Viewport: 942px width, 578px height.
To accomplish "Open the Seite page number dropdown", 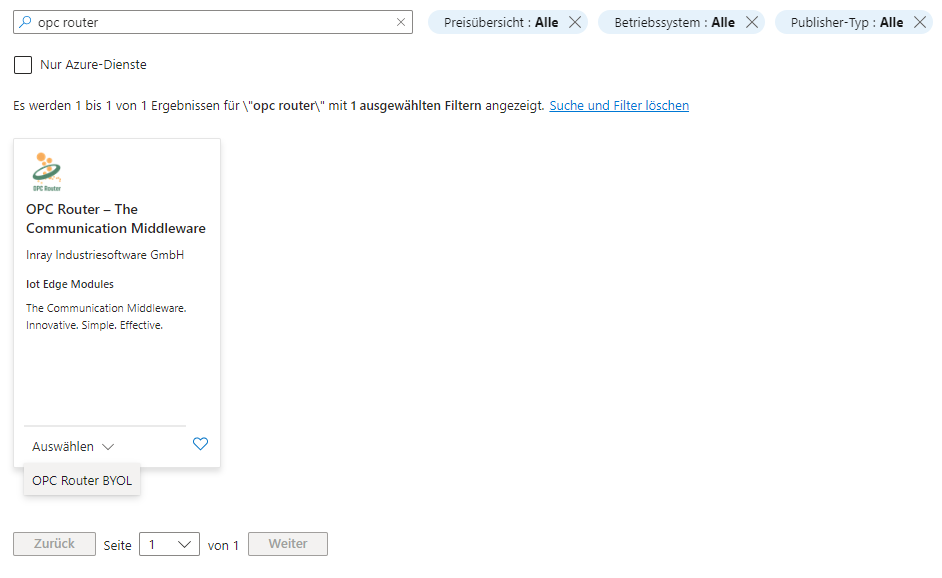I will [169, 544].
